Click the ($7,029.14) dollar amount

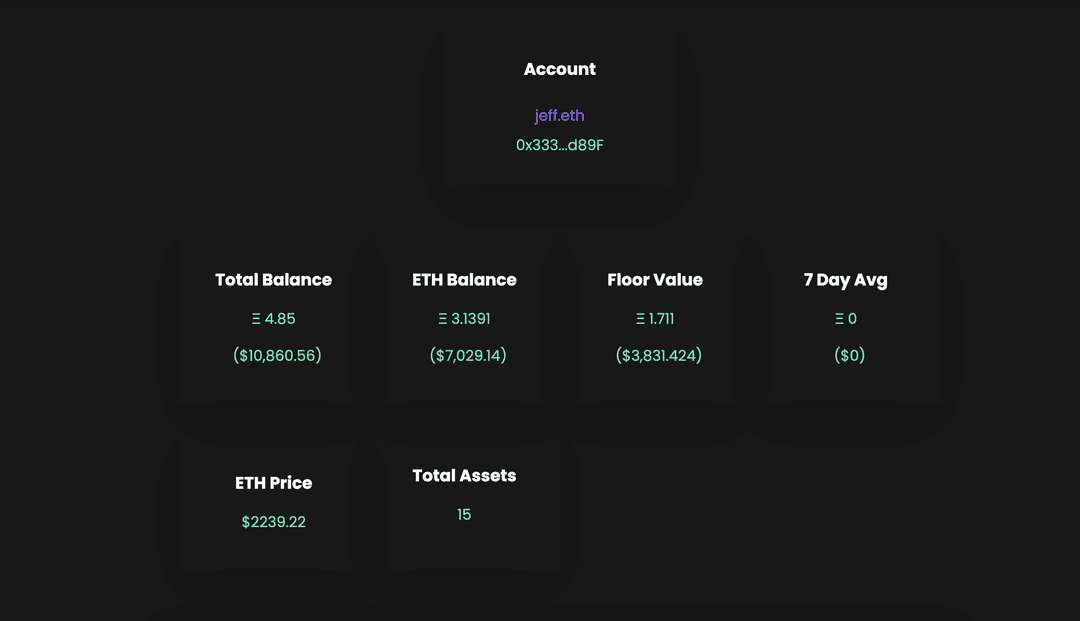468,355
